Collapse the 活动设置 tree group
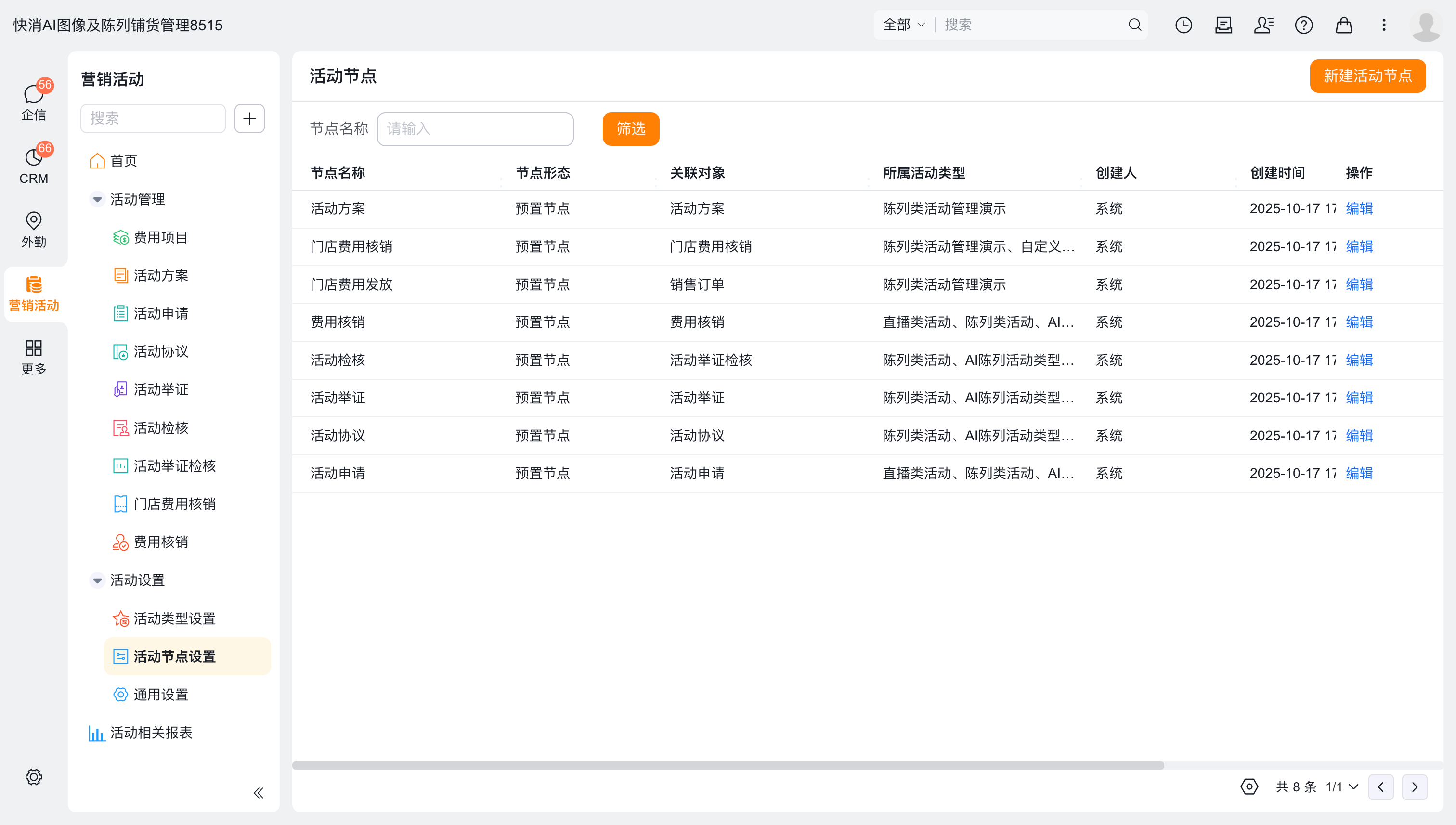The image size is (1456, 825). pos(97,580)
